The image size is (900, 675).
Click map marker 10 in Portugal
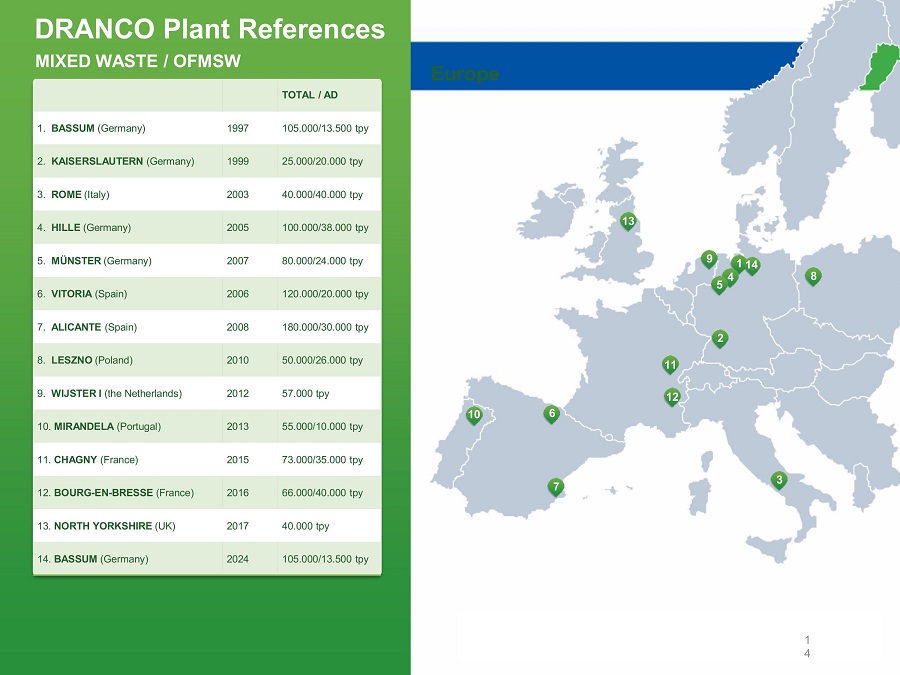pos(474,415)
